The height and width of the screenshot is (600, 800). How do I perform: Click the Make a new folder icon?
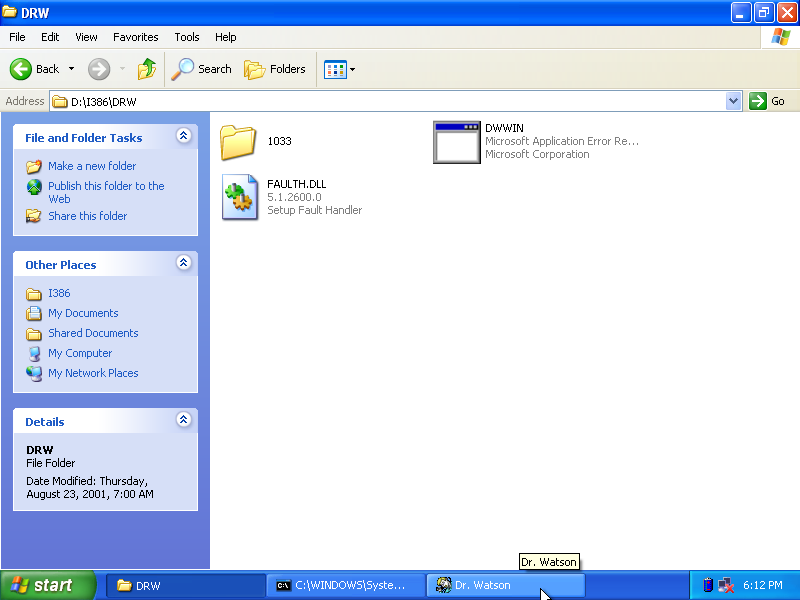(34, 166)
